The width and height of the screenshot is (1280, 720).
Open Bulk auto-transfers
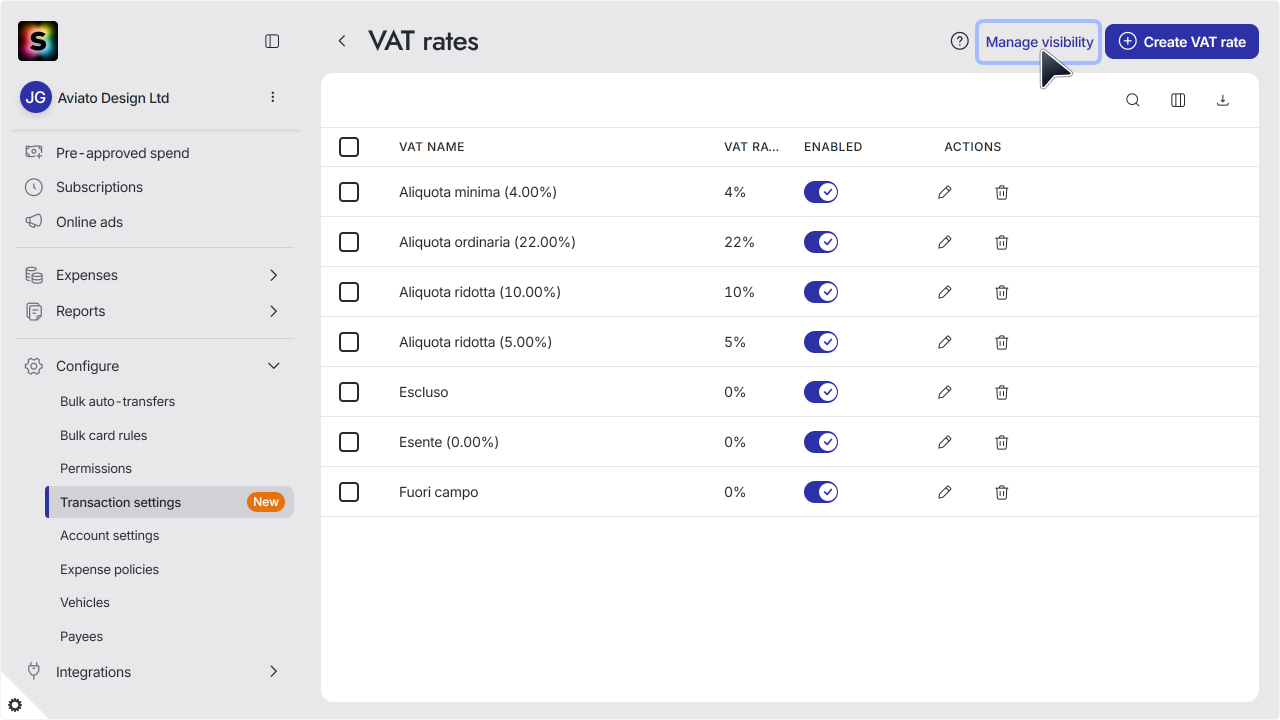117,401
